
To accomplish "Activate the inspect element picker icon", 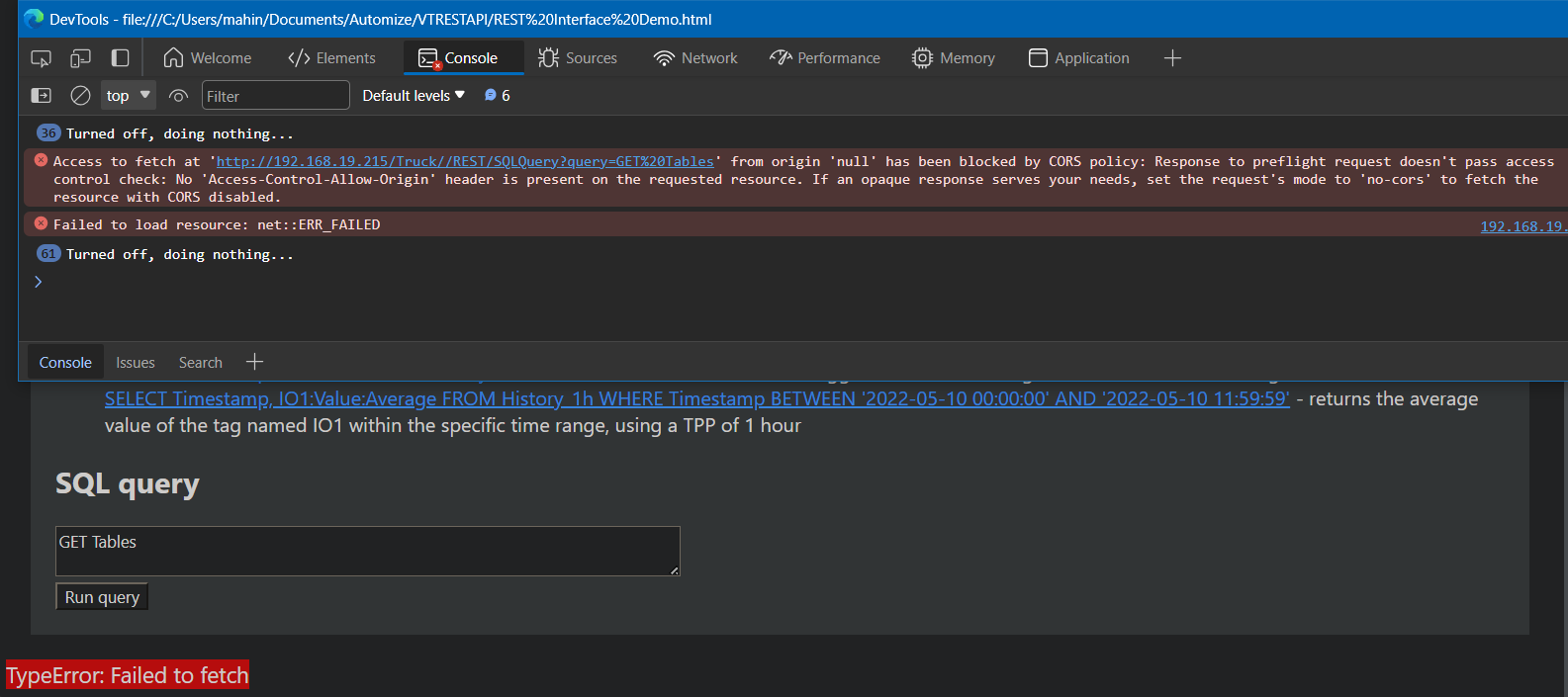I will pos(41,58).
